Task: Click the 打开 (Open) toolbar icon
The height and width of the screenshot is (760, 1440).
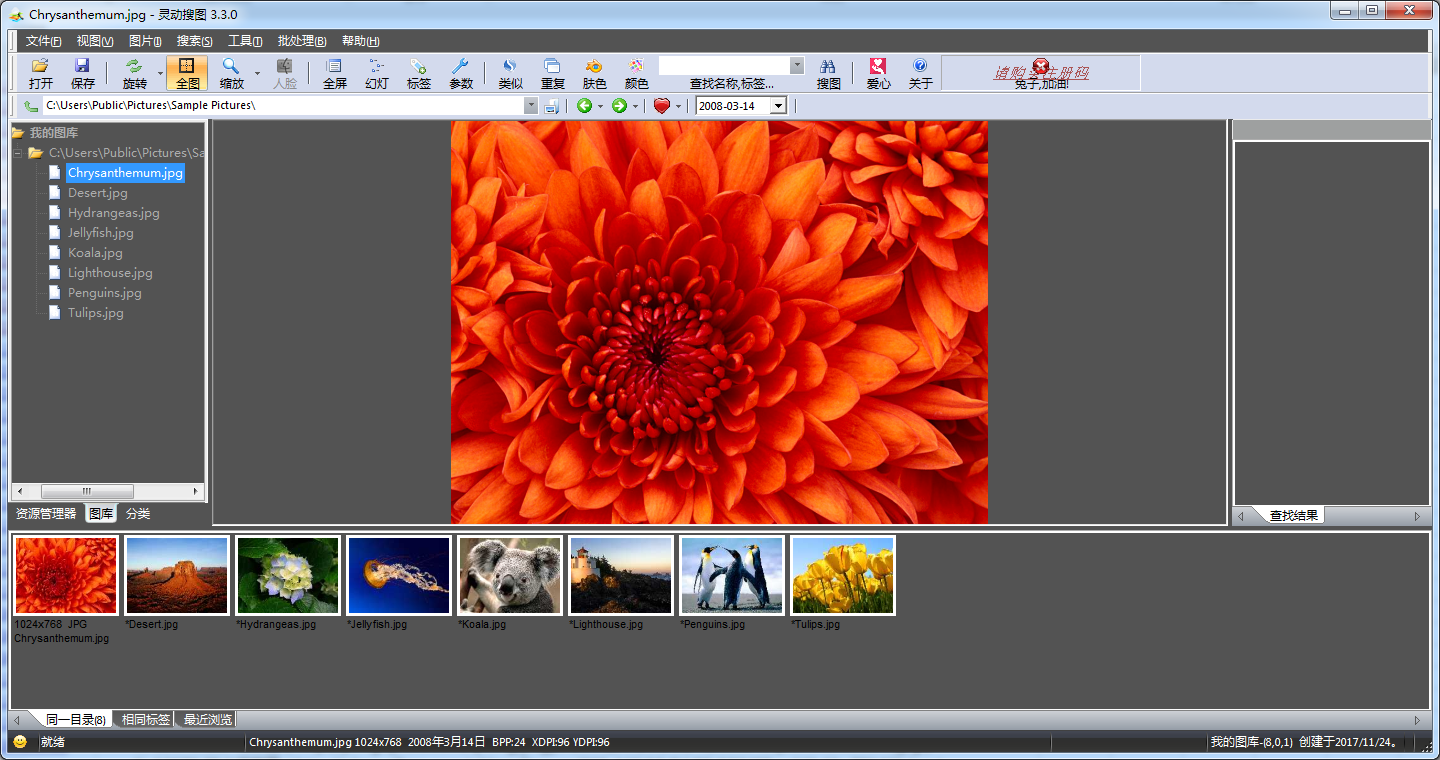Action: pyautogui.click(x=41, y=73)
